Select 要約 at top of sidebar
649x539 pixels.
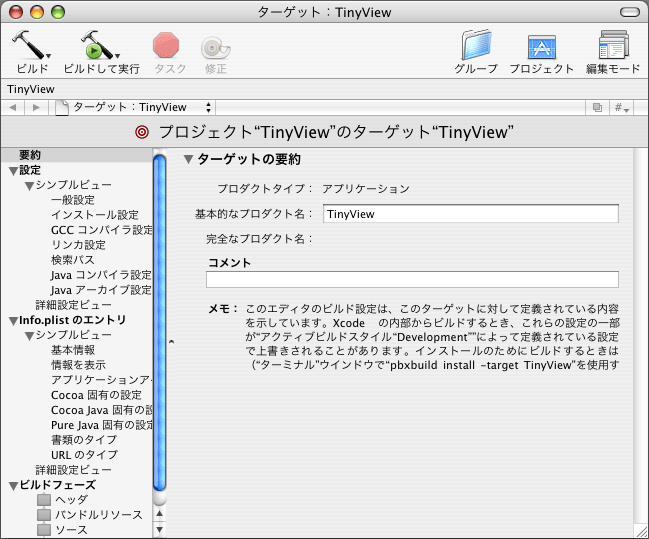pyautogui.click(x=30, y=155)
